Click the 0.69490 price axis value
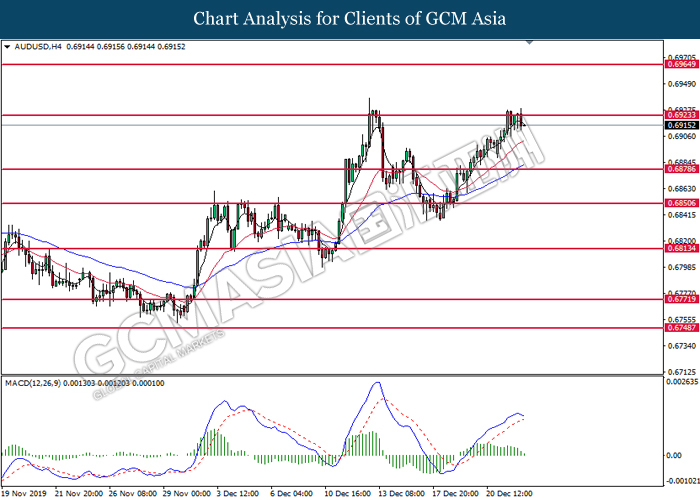700x500 pixels. coord(682,84)
